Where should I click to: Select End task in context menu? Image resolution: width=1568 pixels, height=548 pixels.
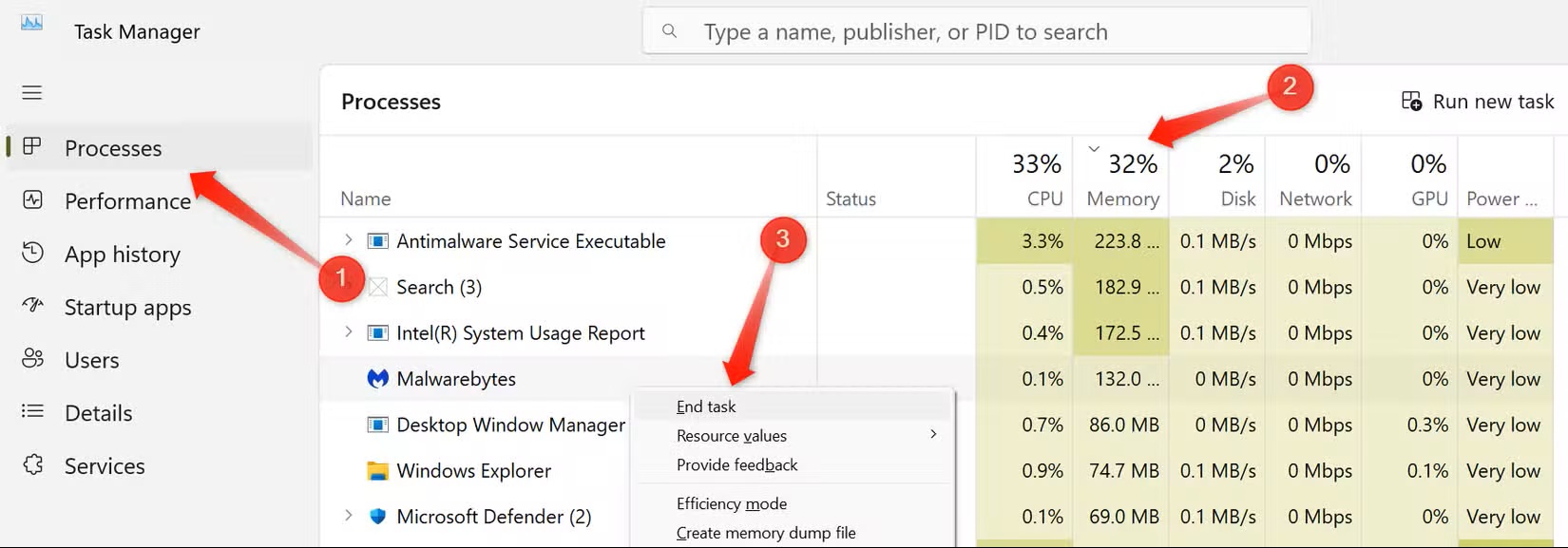click(706, 406)
